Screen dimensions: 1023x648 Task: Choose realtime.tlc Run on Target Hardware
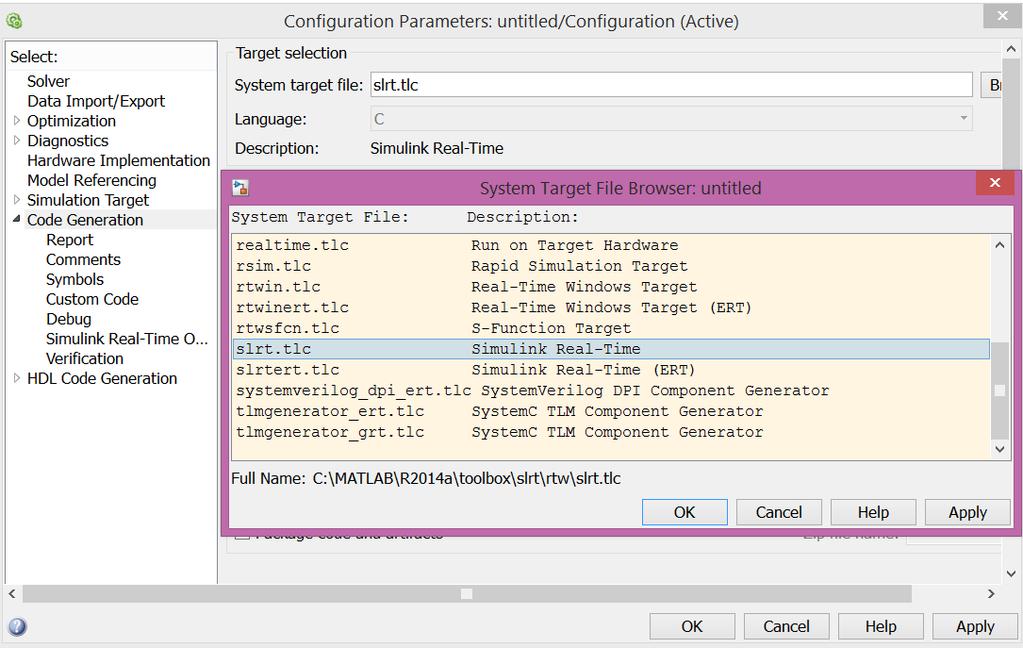[611, 245]
